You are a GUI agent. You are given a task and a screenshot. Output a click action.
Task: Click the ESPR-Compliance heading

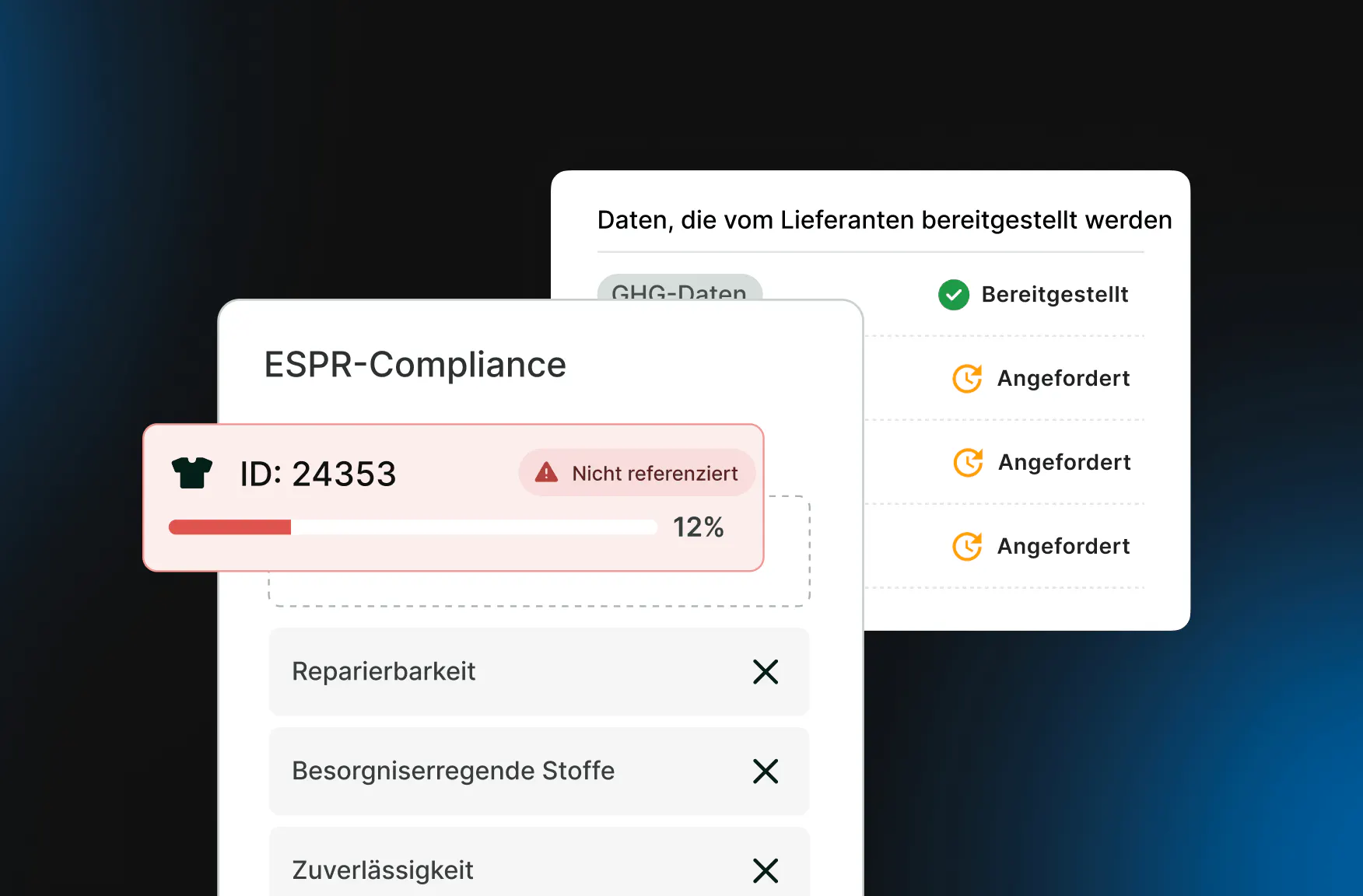(415, 365)
